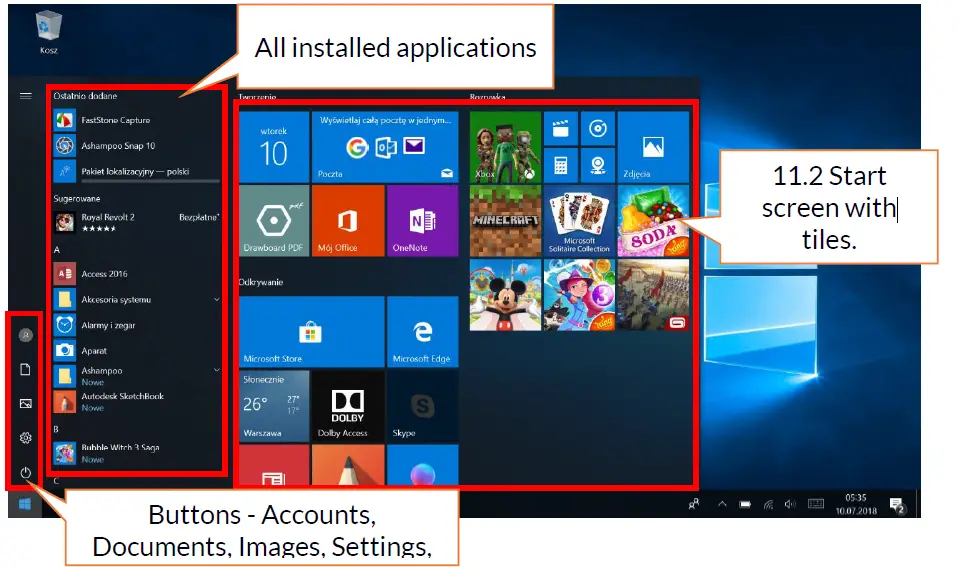Click the Power button in Start

pyautogui.click(x=26, y=472)
